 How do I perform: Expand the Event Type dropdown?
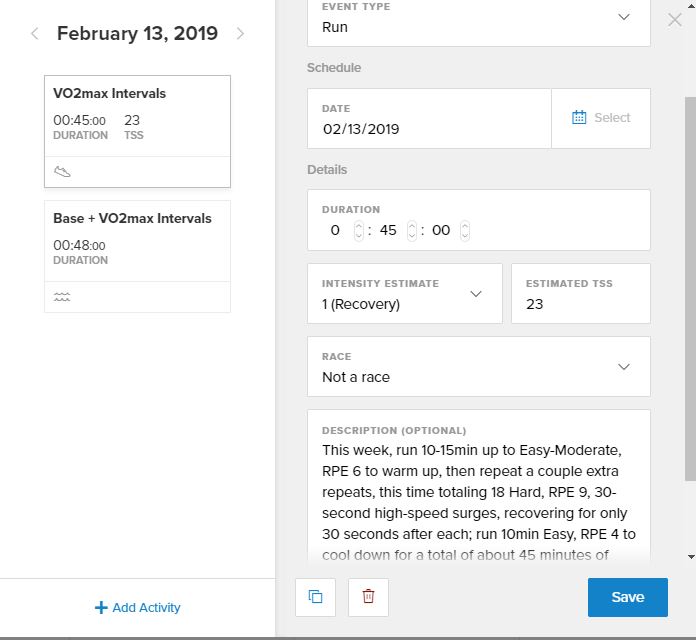(x=624, y=17)
